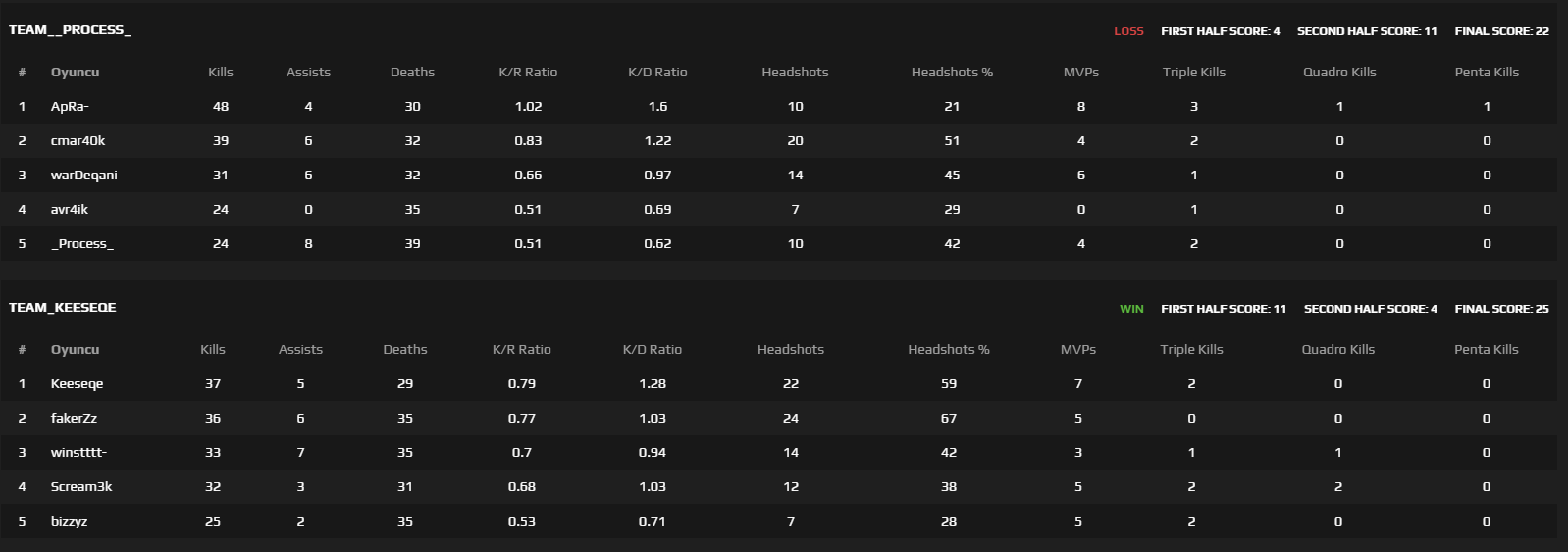Click Headshots % header in TEAM__PROCESS_ table

coord(952,72)
